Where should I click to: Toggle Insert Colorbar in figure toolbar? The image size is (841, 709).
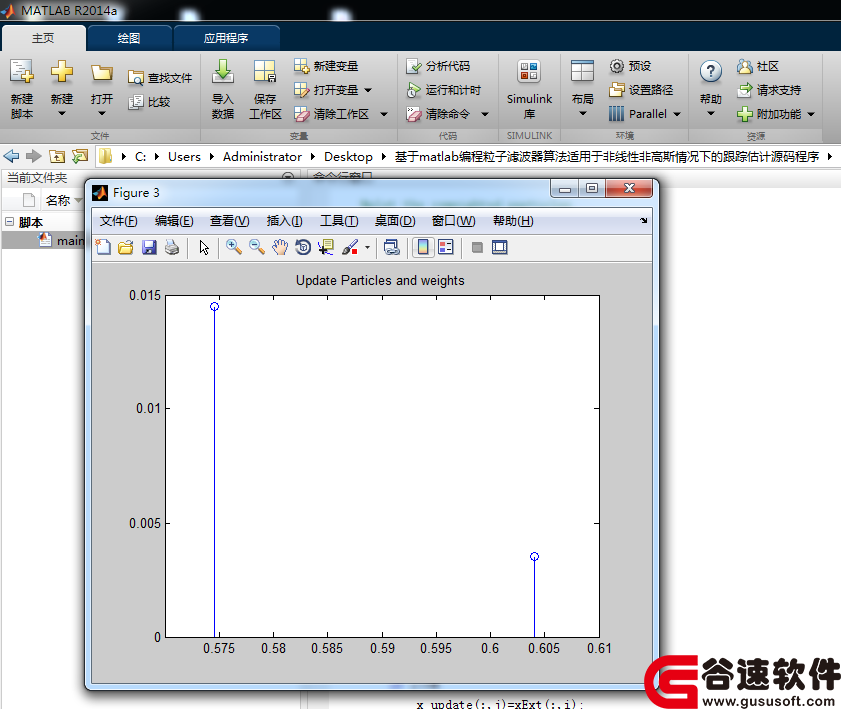423,247
